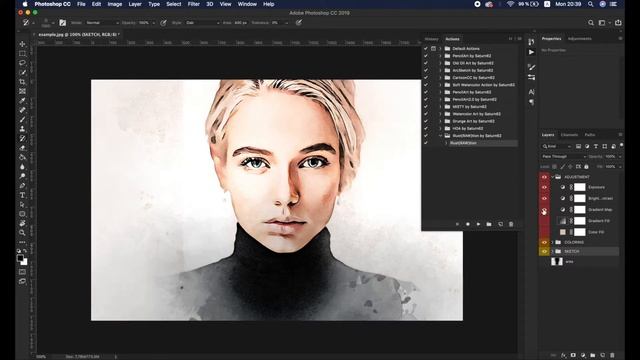
Task: Hide the COLORING group
Action: coord(544,242)
